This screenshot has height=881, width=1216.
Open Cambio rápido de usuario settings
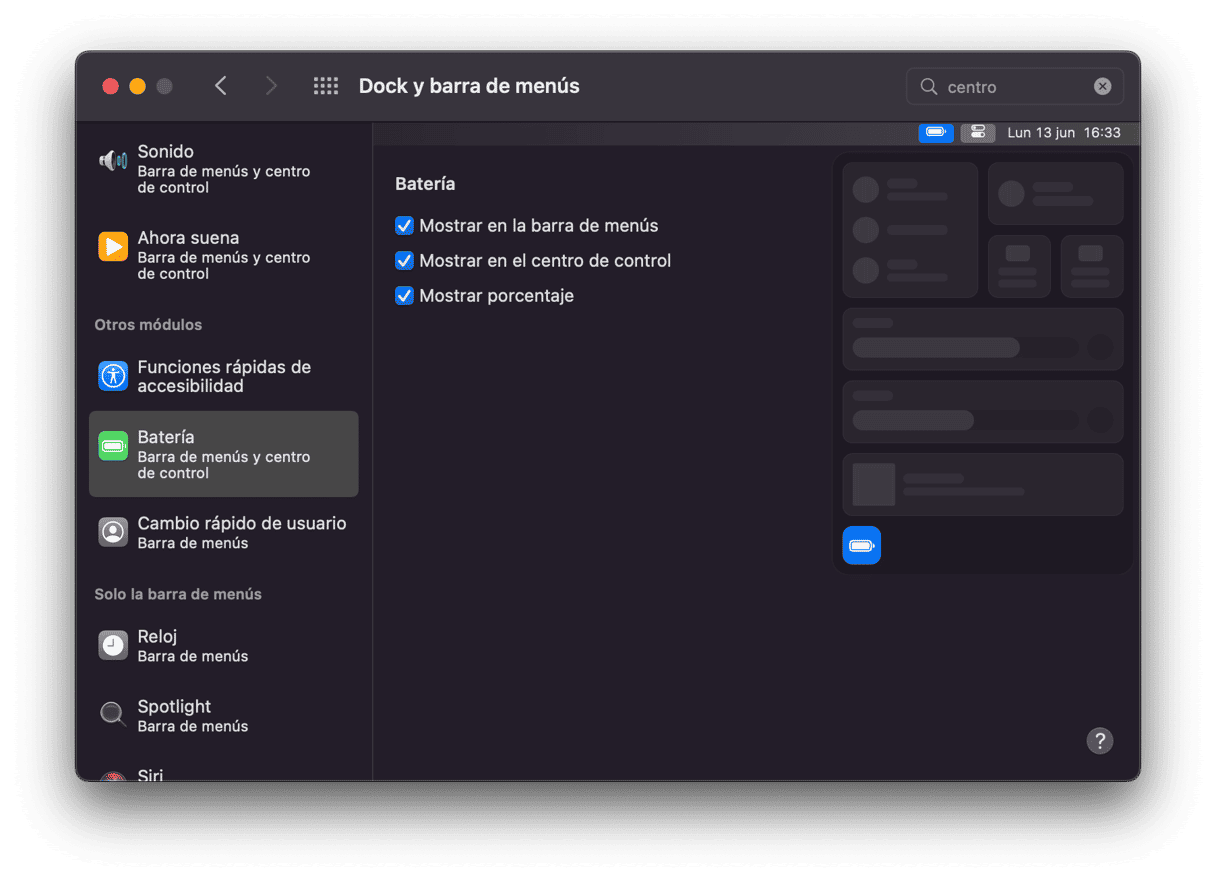point(224,532)
